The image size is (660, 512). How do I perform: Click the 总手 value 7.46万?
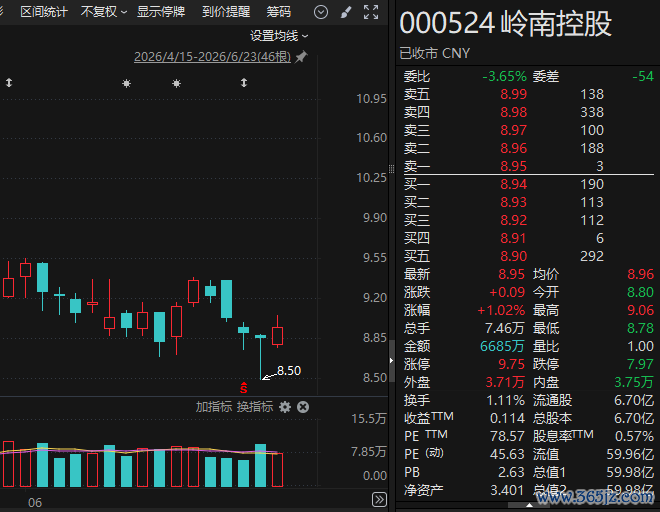[505, 328]
